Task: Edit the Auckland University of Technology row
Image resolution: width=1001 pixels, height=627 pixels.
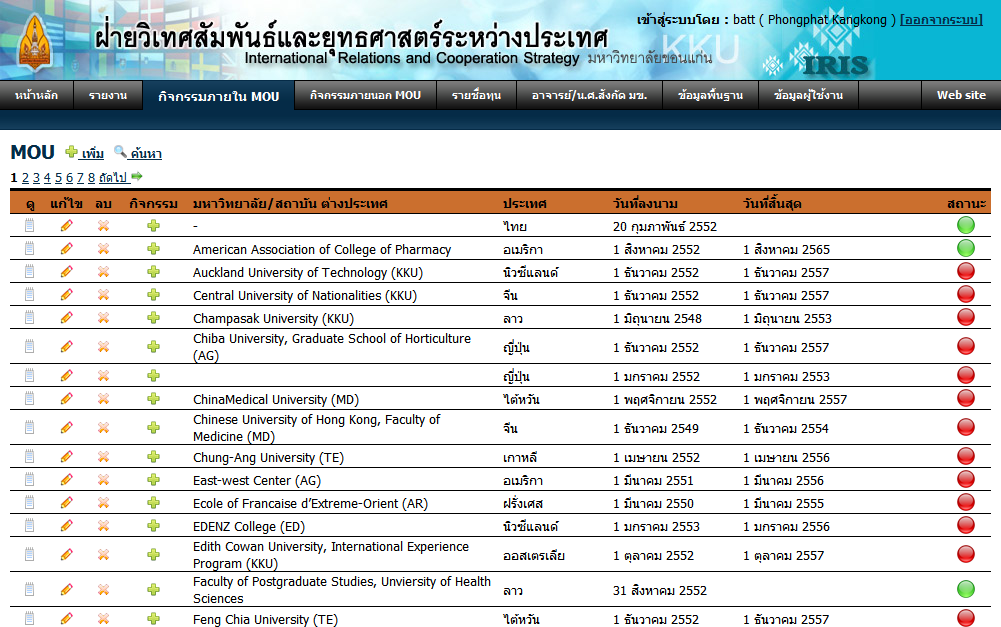Action: point(66,271)
